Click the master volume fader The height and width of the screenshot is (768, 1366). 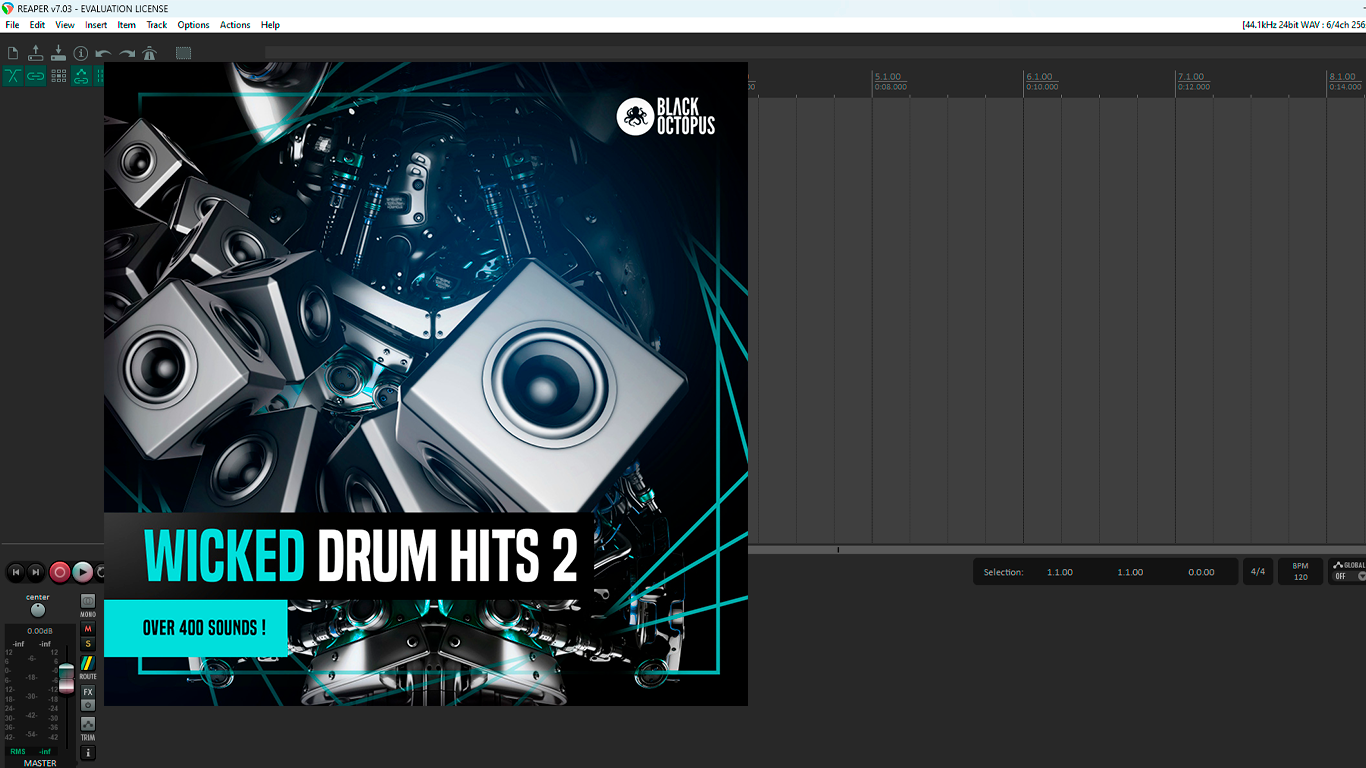[x=66, y=678]
